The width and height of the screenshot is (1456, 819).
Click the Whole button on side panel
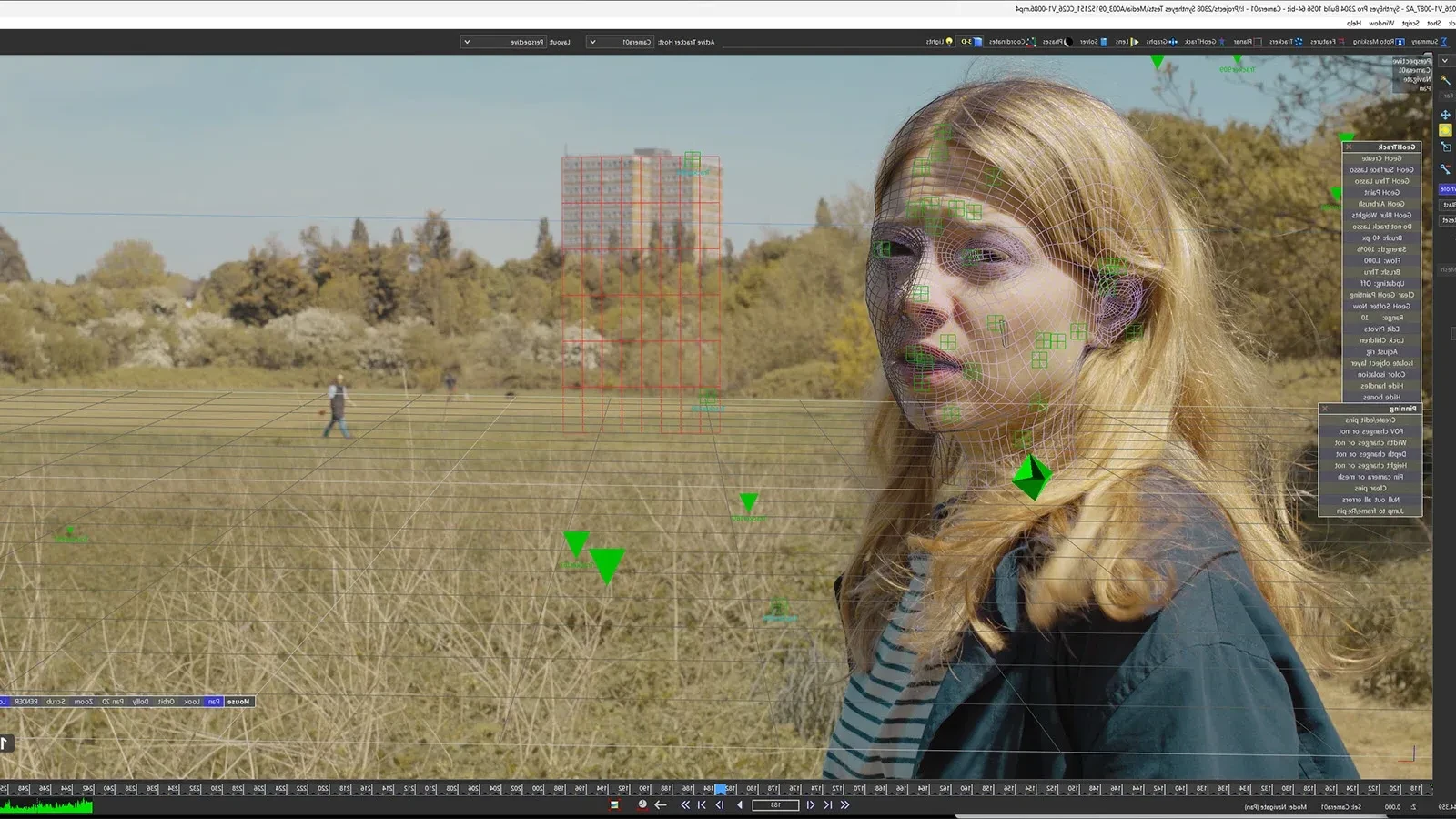(x=1448, y=189)
